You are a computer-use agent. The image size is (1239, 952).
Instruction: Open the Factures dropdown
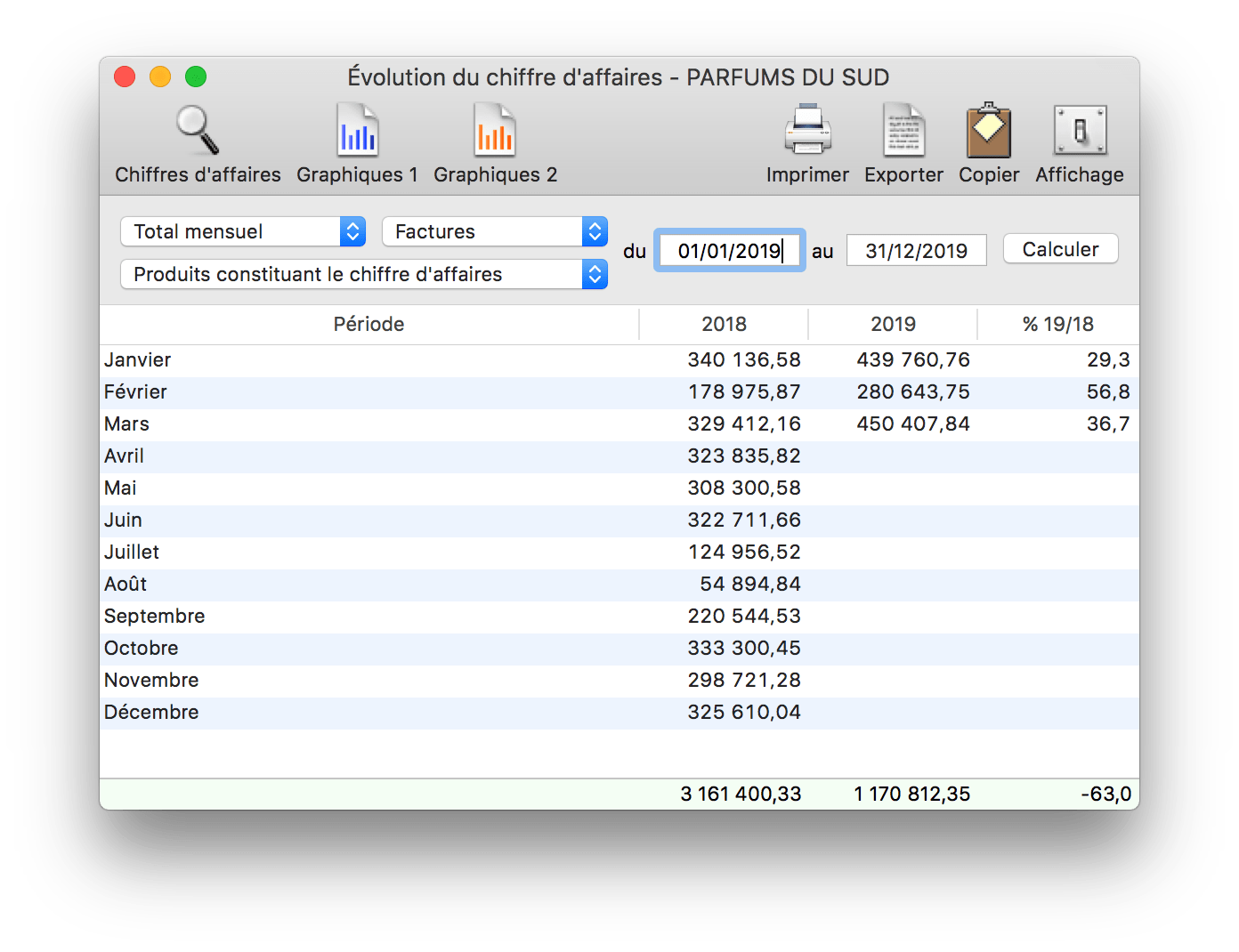pos(495,231)
